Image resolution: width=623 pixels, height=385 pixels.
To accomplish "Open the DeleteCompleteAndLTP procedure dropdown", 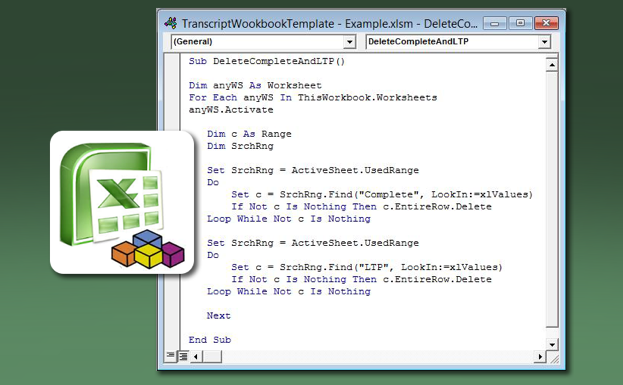I will click(x=544, y=41).
